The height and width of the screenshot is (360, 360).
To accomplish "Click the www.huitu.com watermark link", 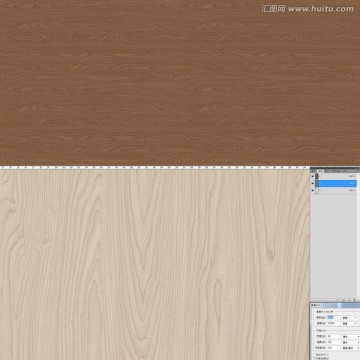I will [321, 9].
